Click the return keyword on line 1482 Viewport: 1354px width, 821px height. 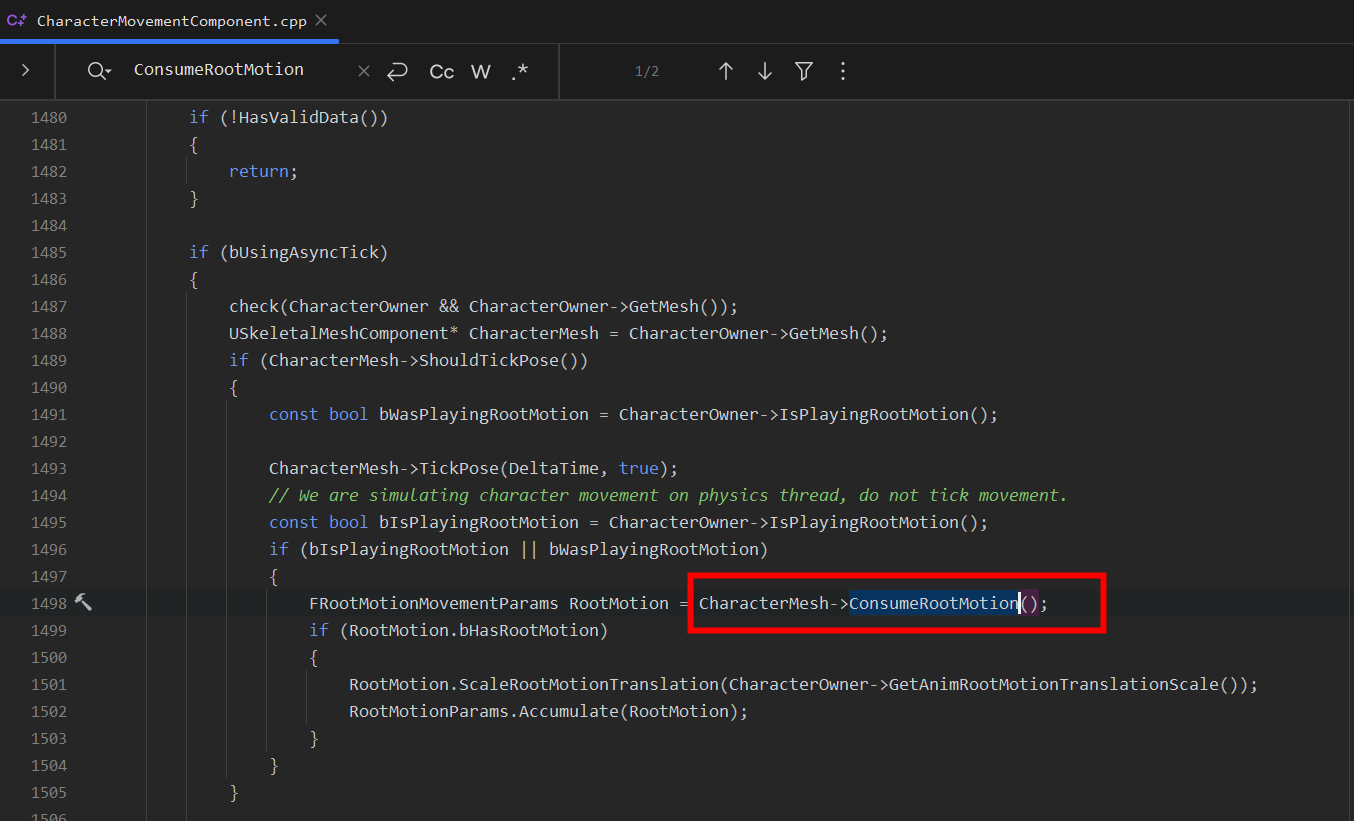click(259, 171)
